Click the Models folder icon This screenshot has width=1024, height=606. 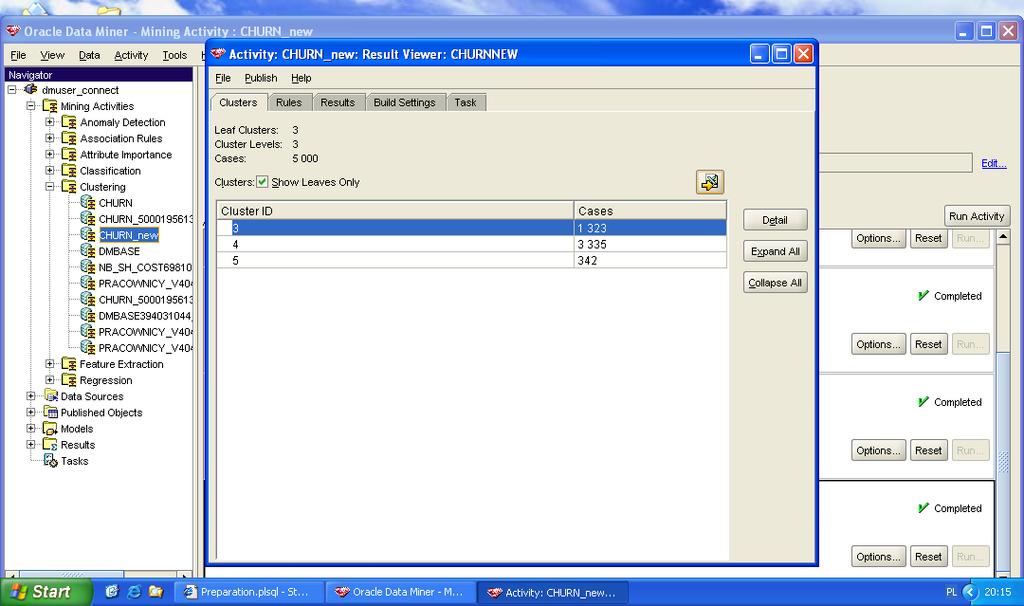pyautogui.click(x=50, y=428)
